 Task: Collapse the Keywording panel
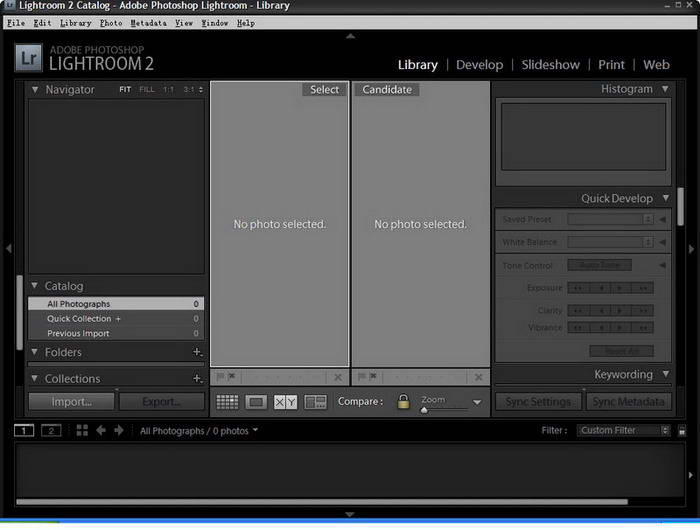(x=666, y=374)
